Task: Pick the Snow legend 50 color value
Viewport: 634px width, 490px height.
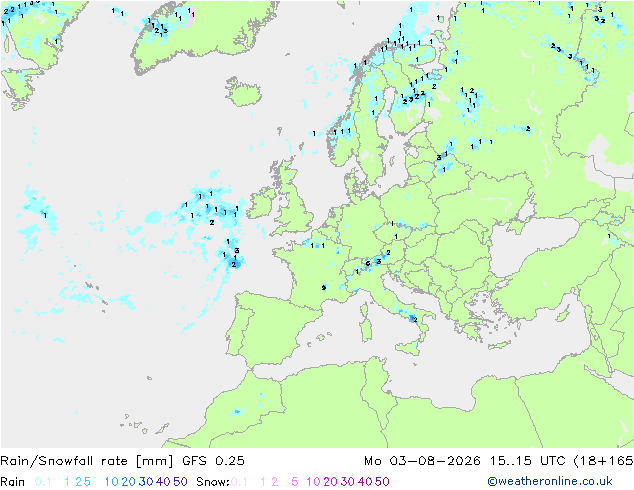Action: (x=382, y=482)
